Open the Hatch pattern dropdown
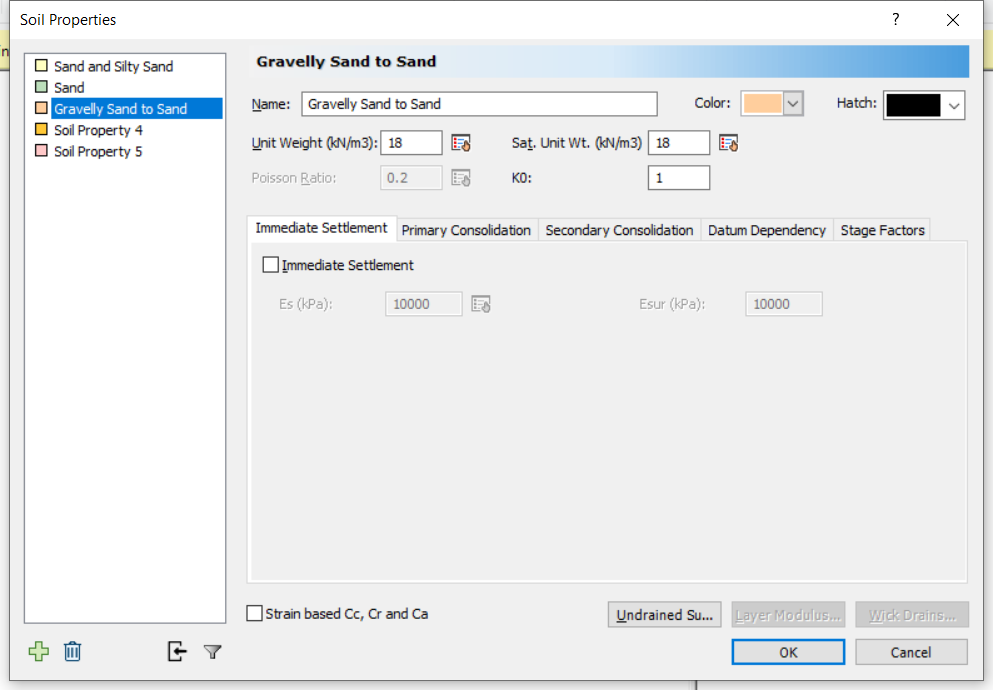Image resolution: width=993 pixels, height=690 pixels. tap(955, 103)
